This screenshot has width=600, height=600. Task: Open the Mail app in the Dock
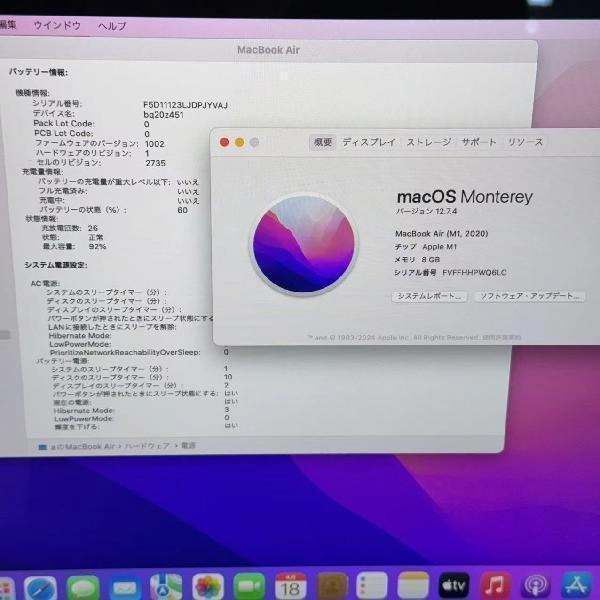[124, 588]
